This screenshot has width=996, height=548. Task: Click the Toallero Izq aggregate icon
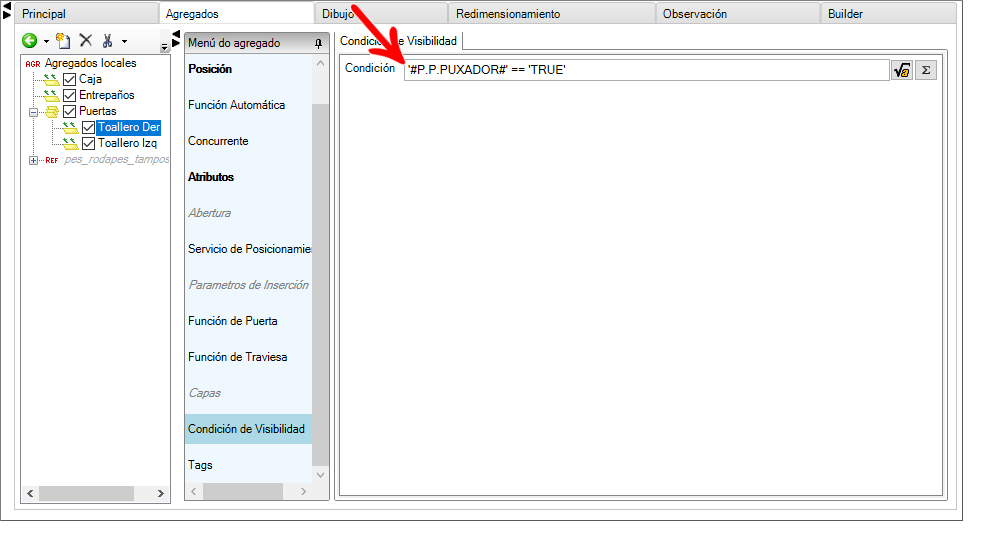pyautogui.click(x=70, y=144)
